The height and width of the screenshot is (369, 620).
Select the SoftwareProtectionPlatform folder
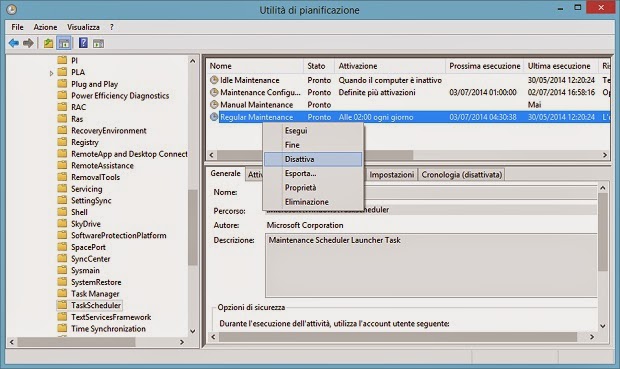click(119, 235)
